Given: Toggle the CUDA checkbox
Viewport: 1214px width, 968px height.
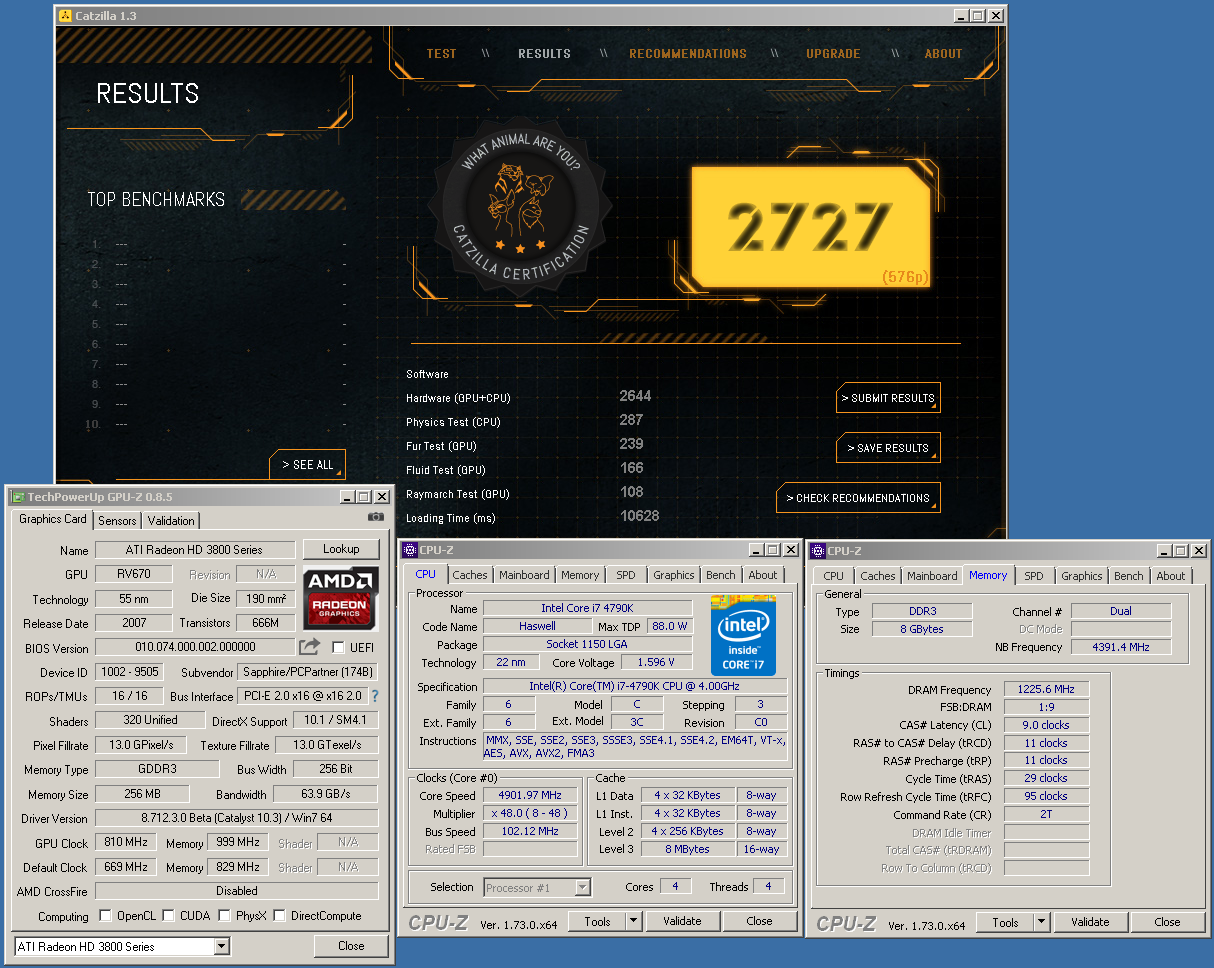Looking at the screenshot, I should (169, 916).
